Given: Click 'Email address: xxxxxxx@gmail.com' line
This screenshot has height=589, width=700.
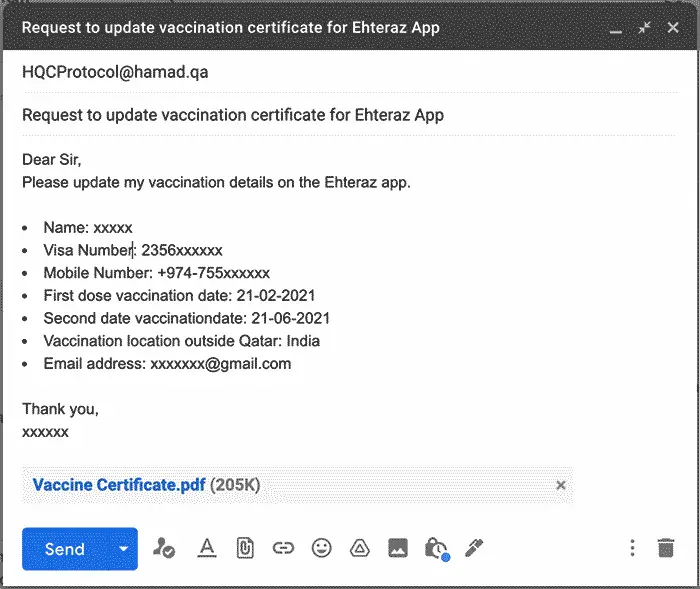Looking at the screenshot, I should (x=167, y=364).
